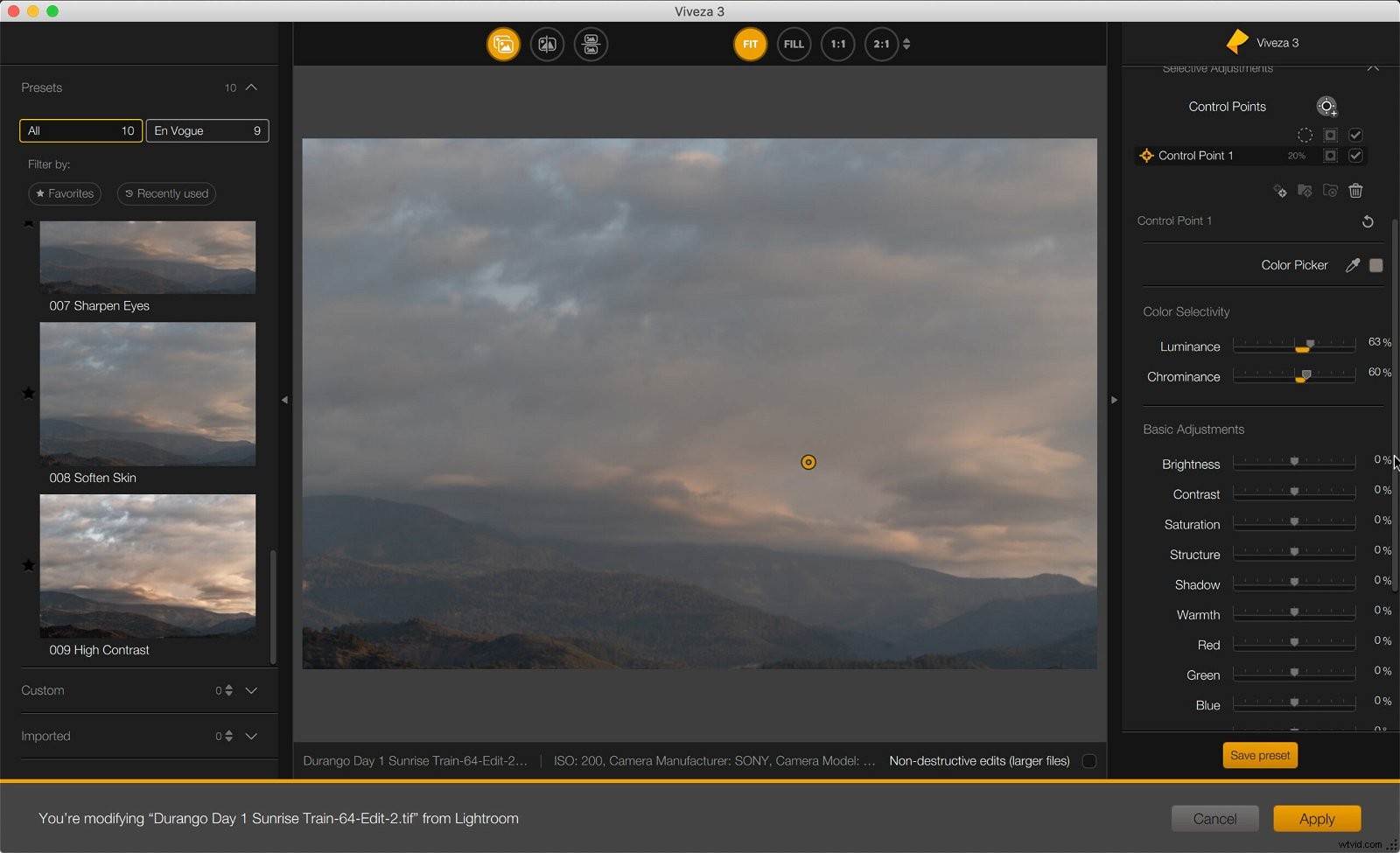Choose the 009 High Contrast preset thumbnail
Image resolution: width=1400 pixels, height=853 pixels.
pyautogui.click(x=148, y=566)
